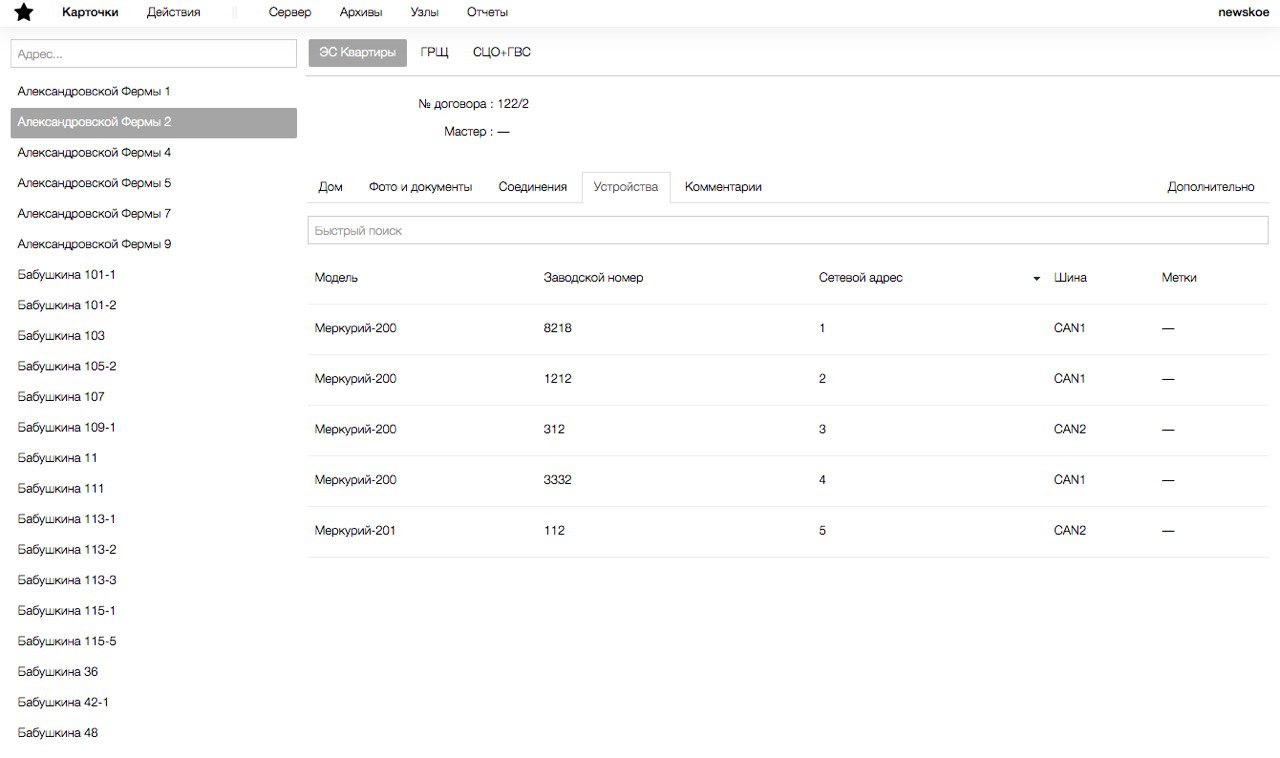1280x758 pixels.
Task: Click serial number 8218 cell
Action: tap(557, 328)
